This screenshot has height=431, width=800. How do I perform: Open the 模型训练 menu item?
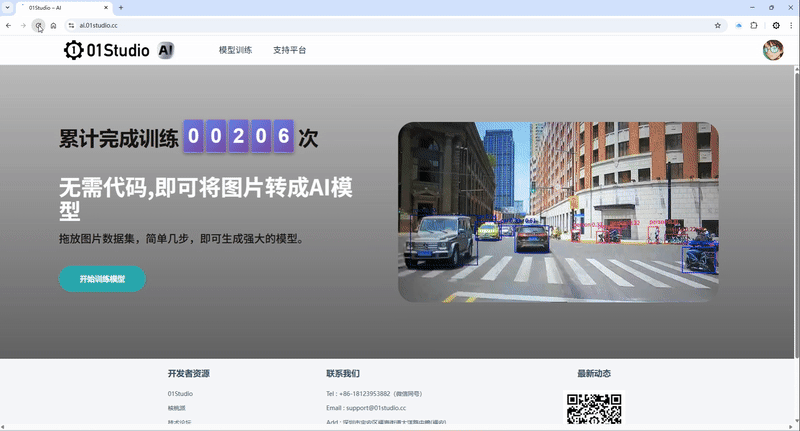(x=235, y=50)
